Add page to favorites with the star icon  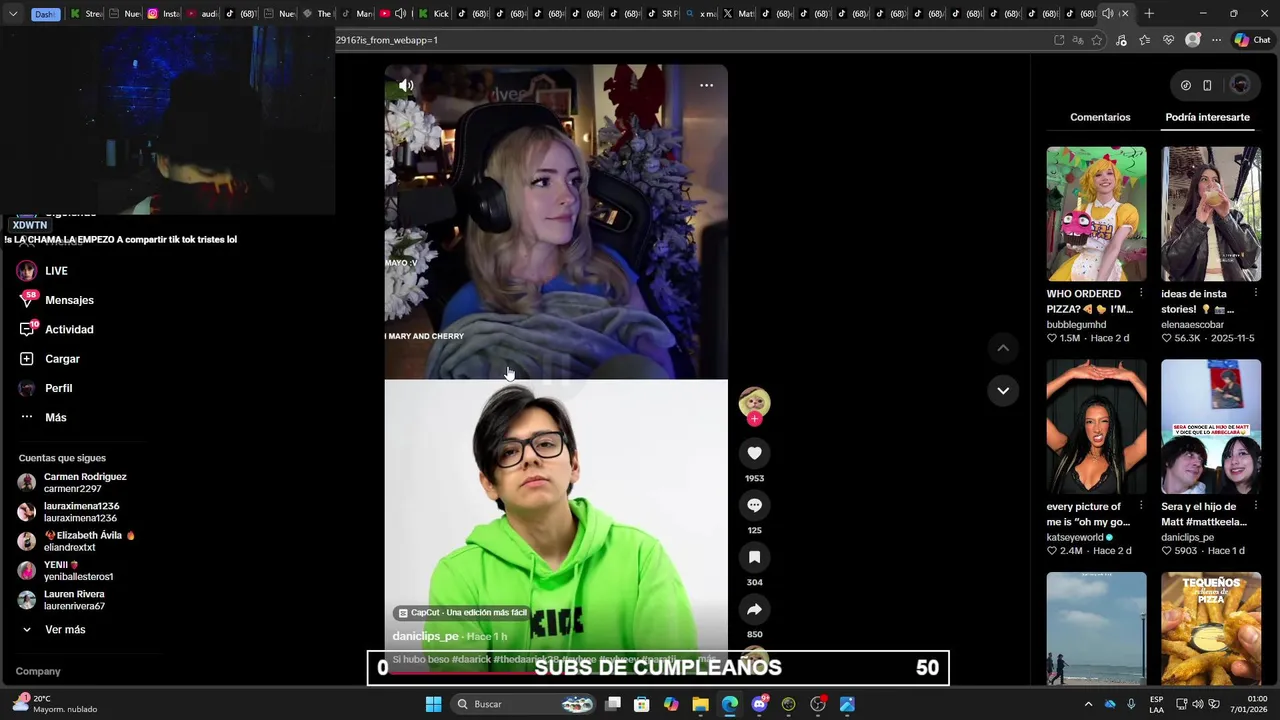coord(1097,40)
